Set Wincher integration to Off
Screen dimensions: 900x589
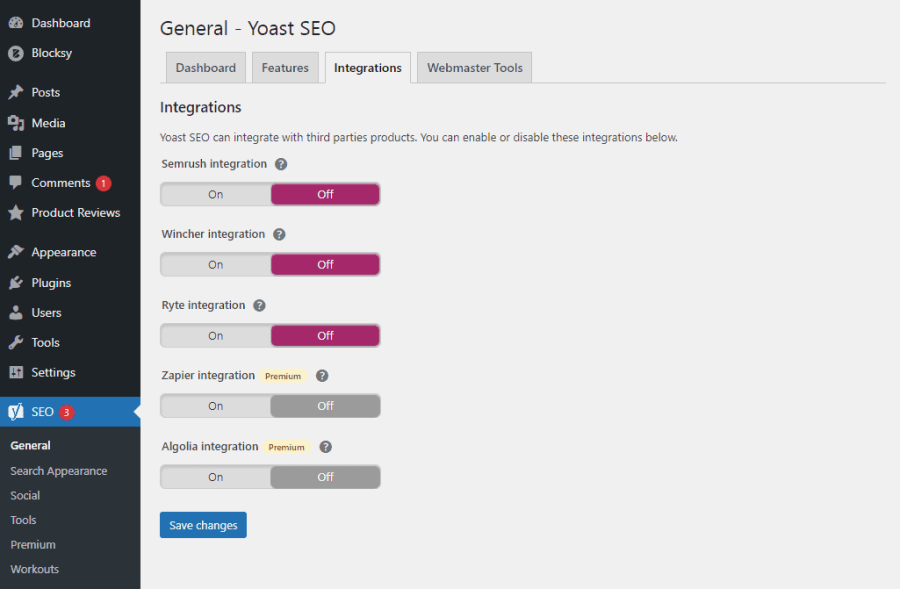tap(325, 265)
